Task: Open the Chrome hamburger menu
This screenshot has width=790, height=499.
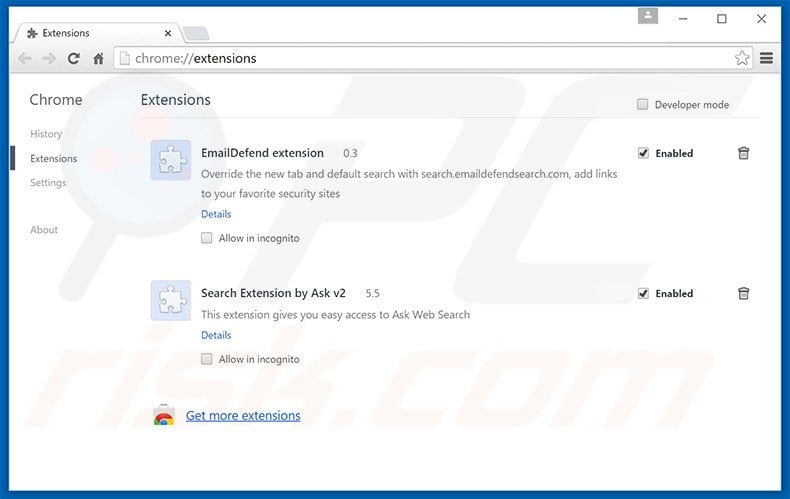Action: coord(766,58)
